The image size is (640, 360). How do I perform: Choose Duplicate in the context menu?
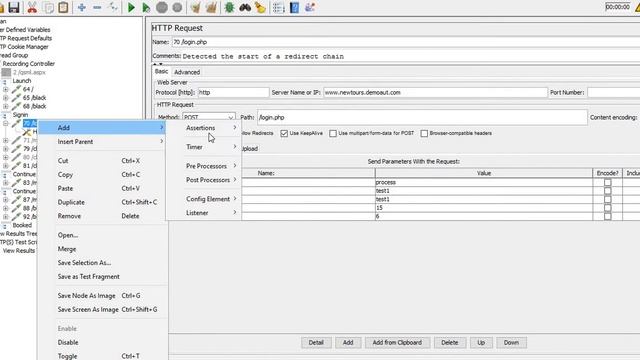(x=102, y=202)
